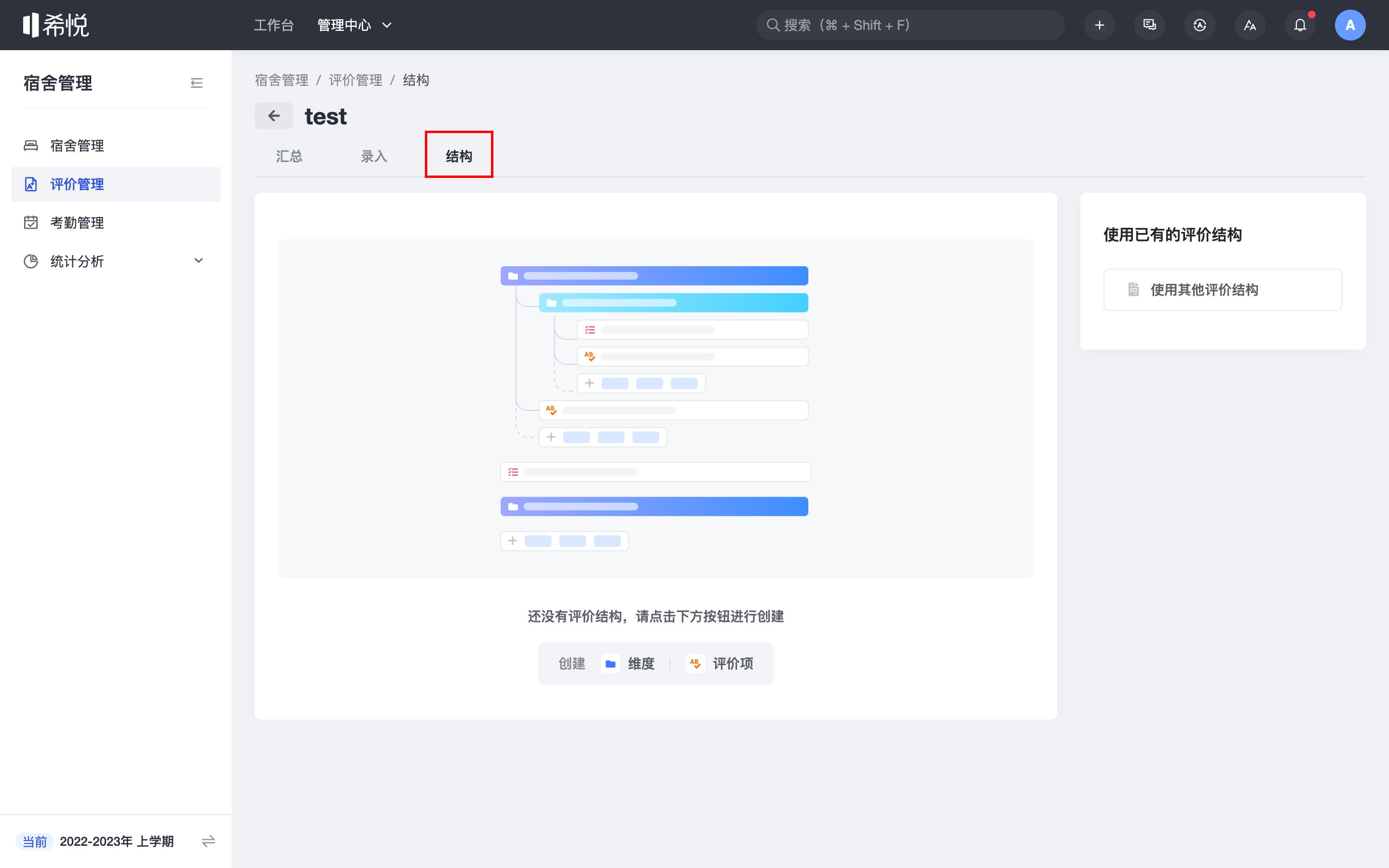This screenshot has height=868, width=1389.
Task: Create a 评价项 item
Action: (x=720, y=664)
